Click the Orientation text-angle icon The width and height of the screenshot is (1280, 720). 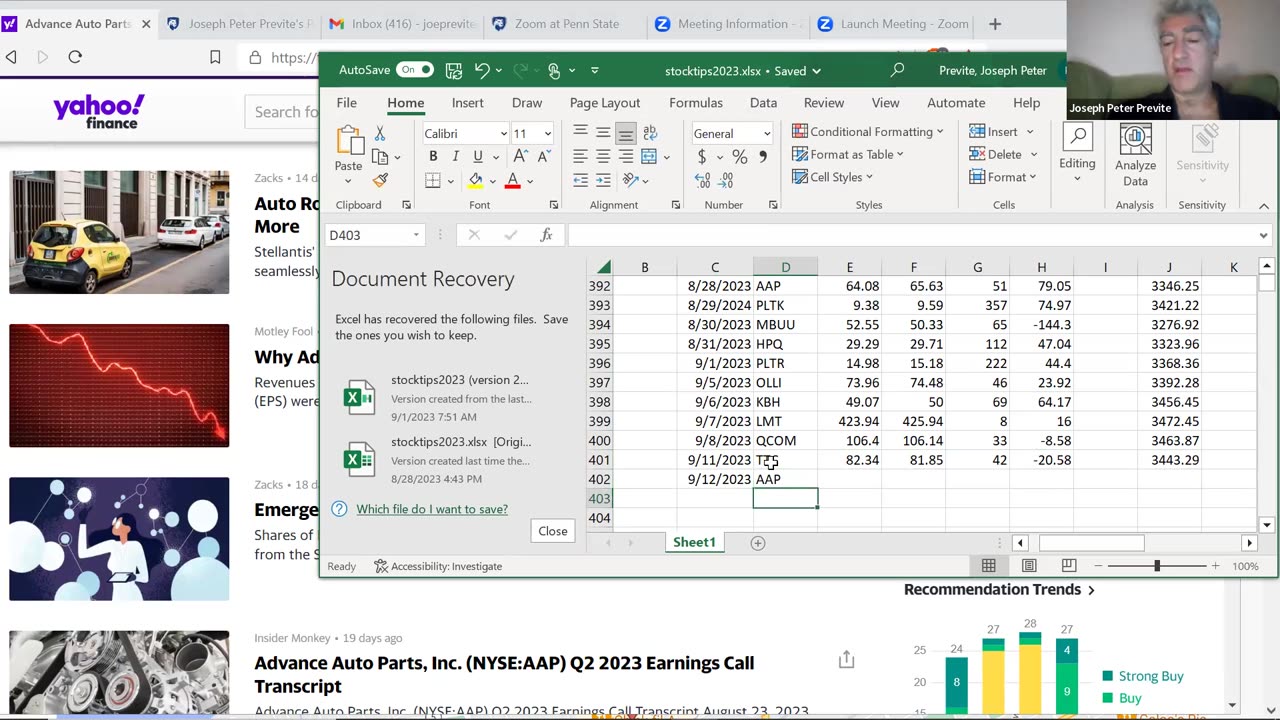(x=630, y=180)
